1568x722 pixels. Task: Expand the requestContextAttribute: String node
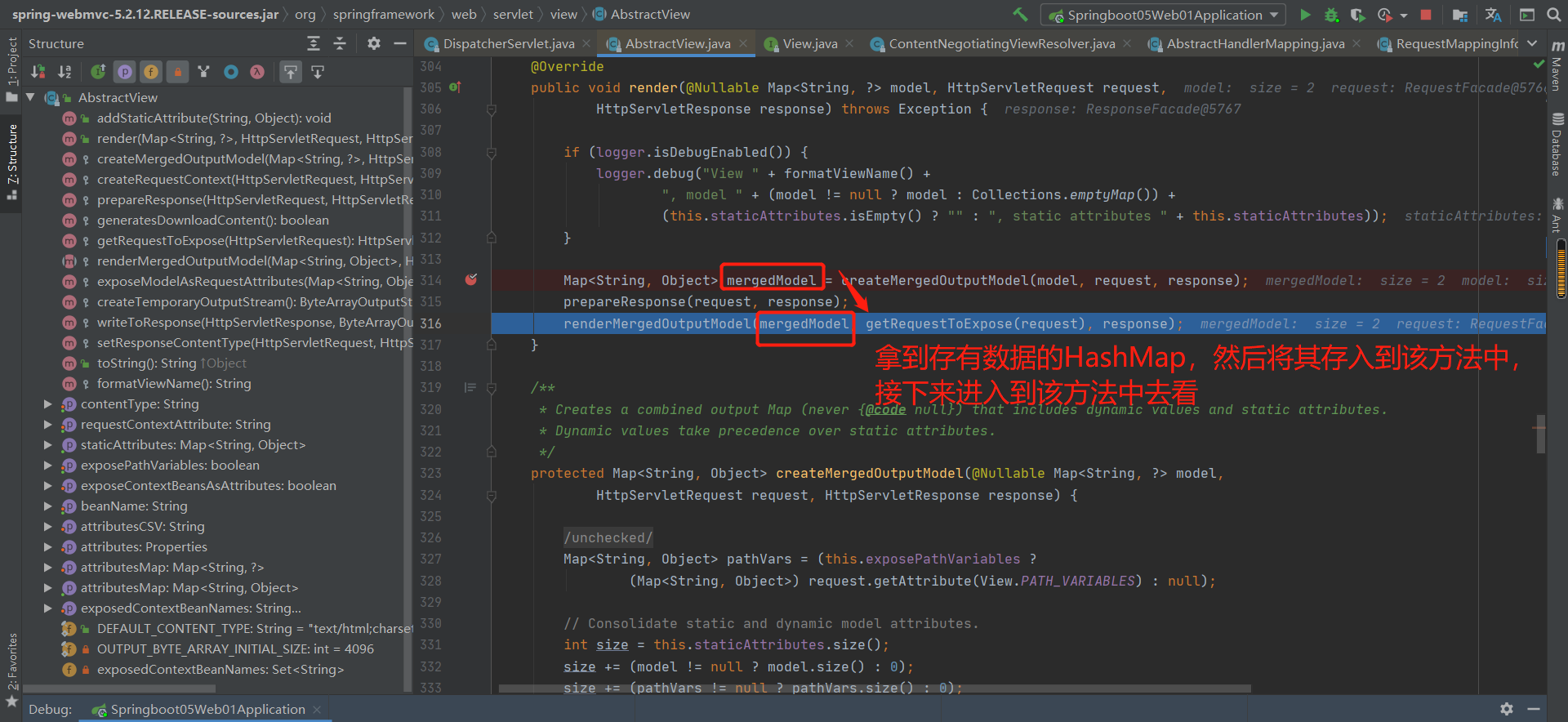(47, 424)
